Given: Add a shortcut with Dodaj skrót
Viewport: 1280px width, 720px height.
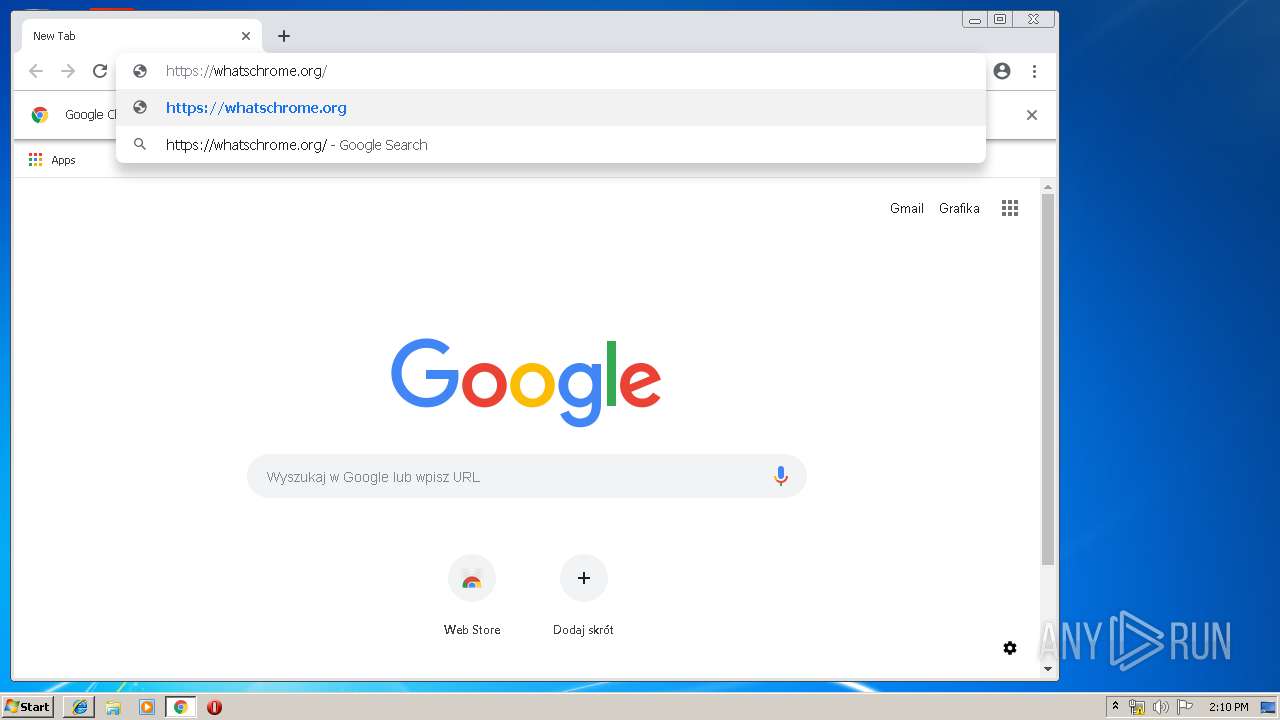Looking at the screenshot, I should point(584,596).
